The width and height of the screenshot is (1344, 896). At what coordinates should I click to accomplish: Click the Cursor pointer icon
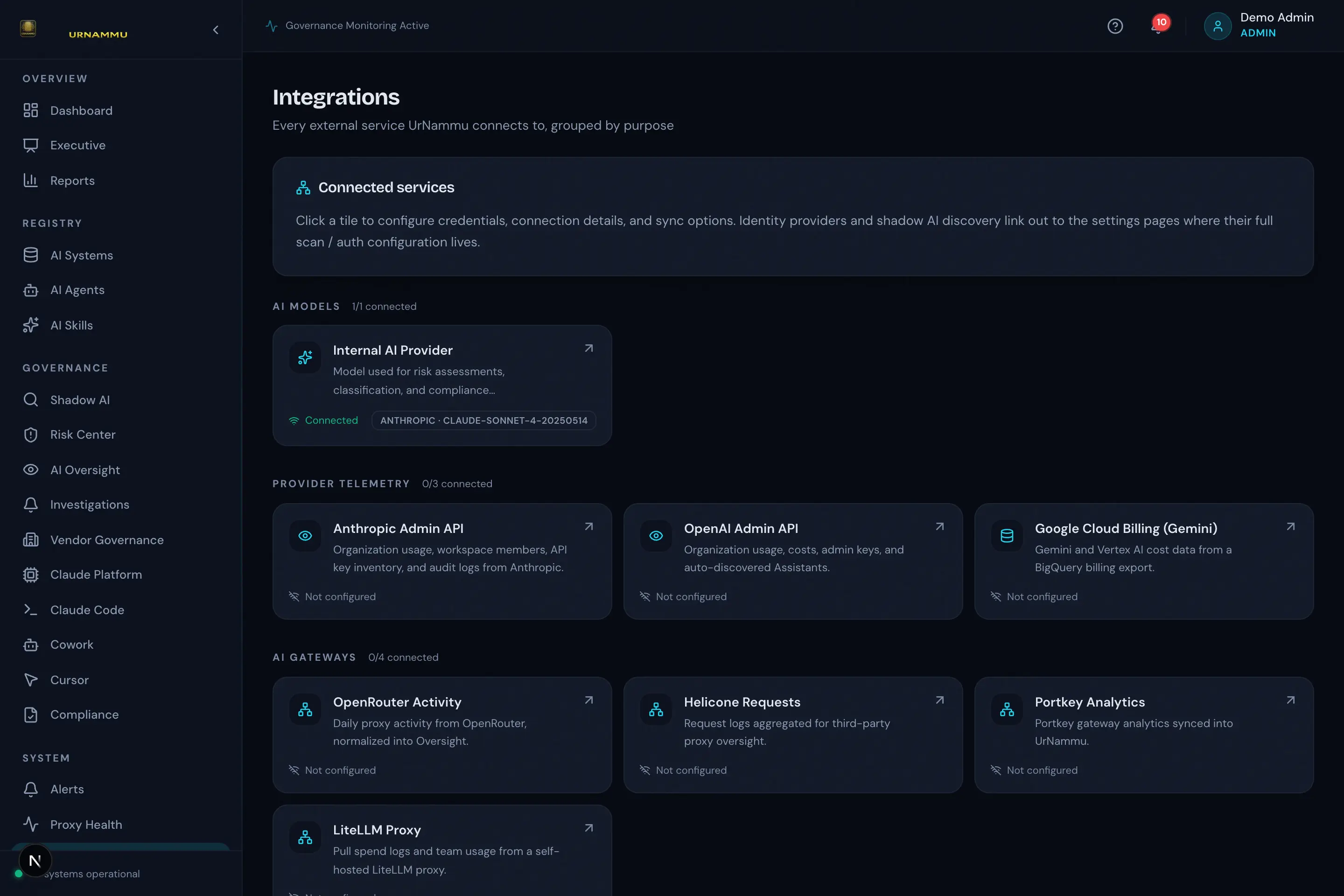point(31,680)
